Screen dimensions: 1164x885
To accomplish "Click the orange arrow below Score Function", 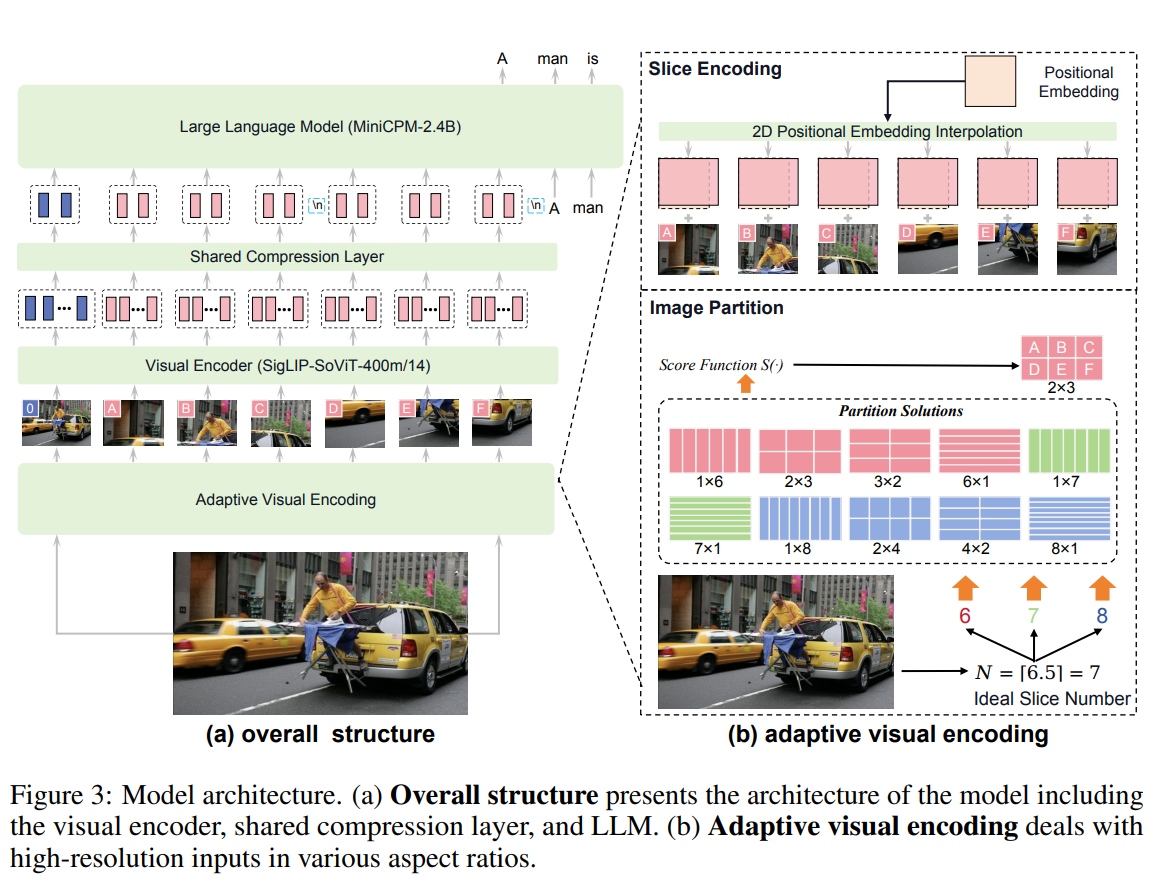I will [745, 384].
